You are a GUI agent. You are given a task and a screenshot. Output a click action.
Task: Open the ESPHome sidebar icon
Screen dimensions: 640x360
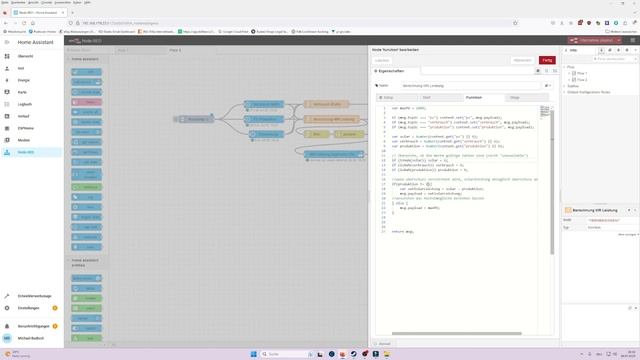[x=7, y=128]
